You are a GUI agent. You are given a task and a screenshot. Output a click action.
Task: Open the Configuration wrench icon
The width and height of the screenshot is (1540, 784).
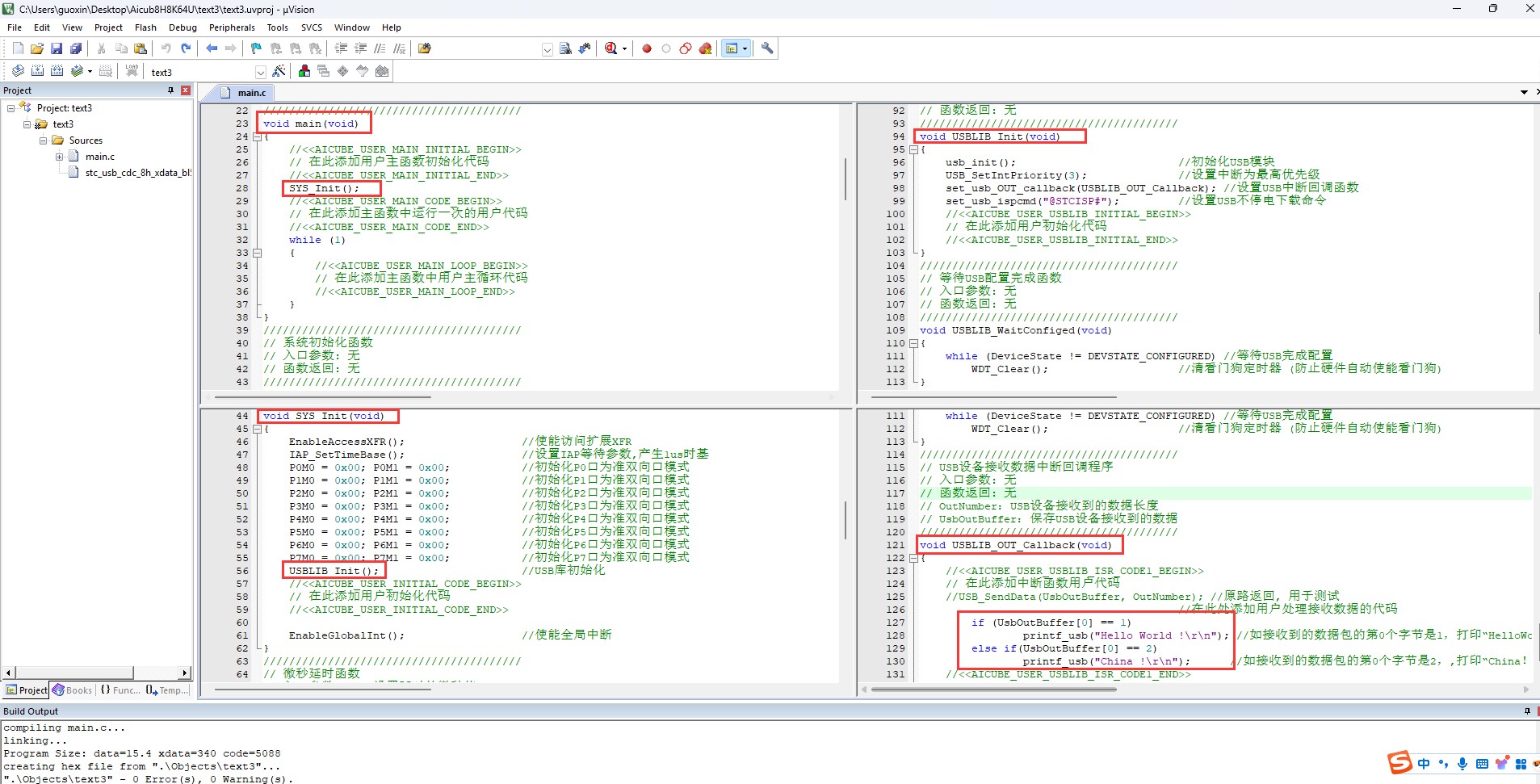(x=767, y=48)
